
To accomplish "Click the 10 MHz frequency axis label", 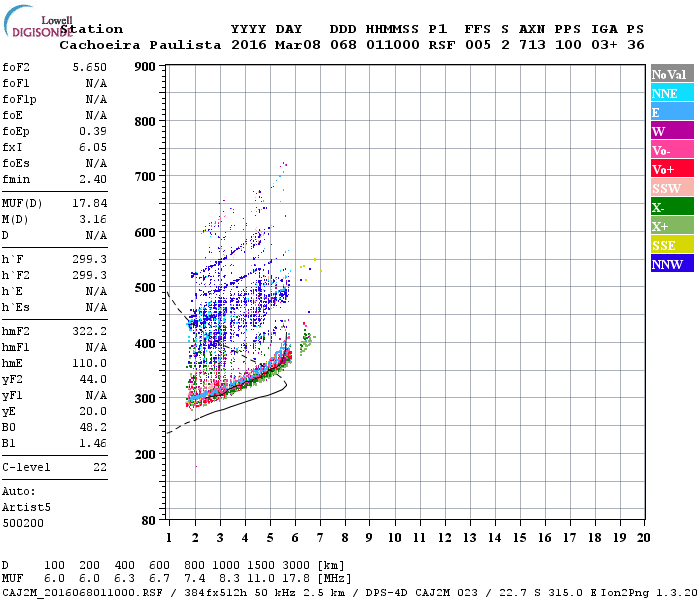I will tap(395, 538).
